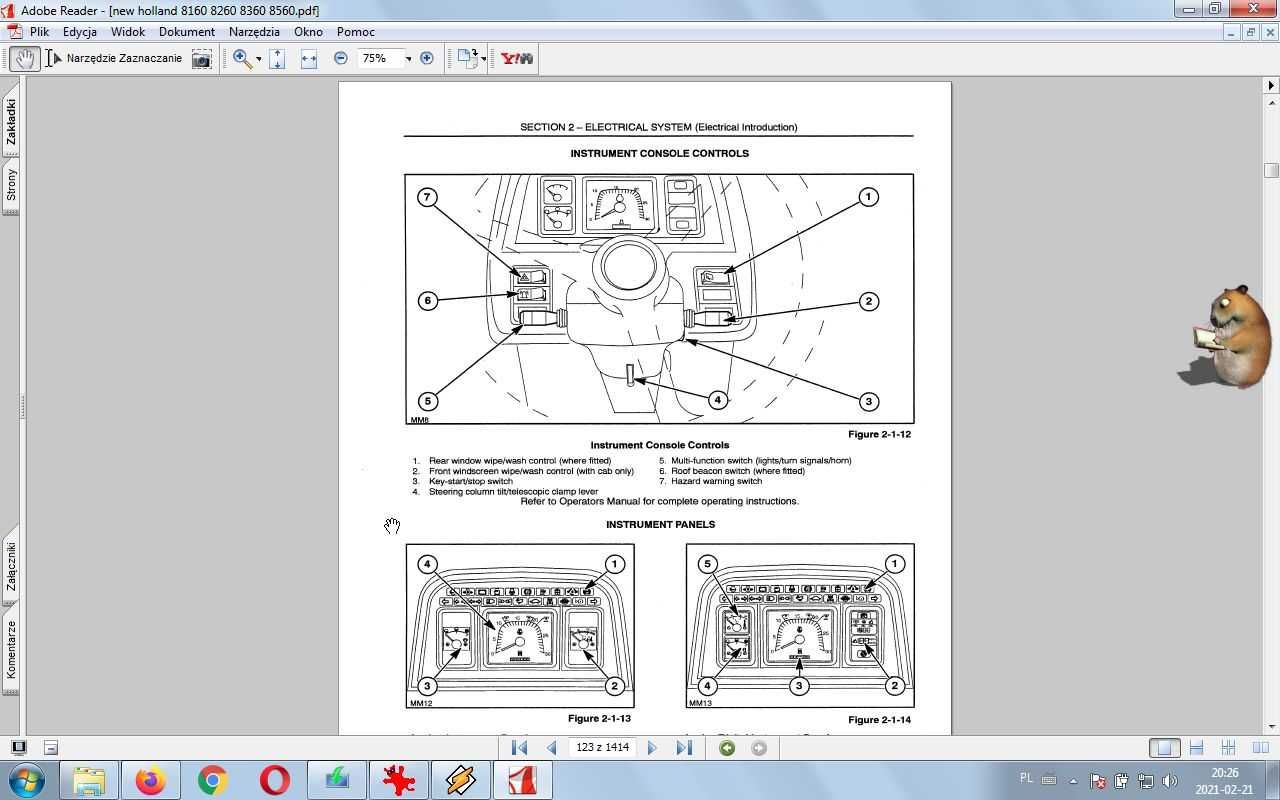
Task: Go to the previous page
Action: (x=551, y=747)
